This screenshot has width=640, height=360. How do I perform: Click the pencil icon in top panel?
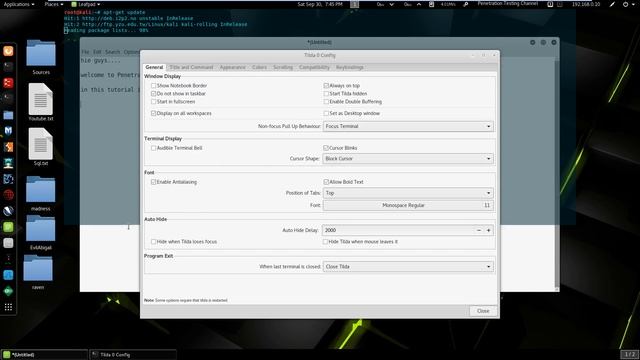coord(612,4)
